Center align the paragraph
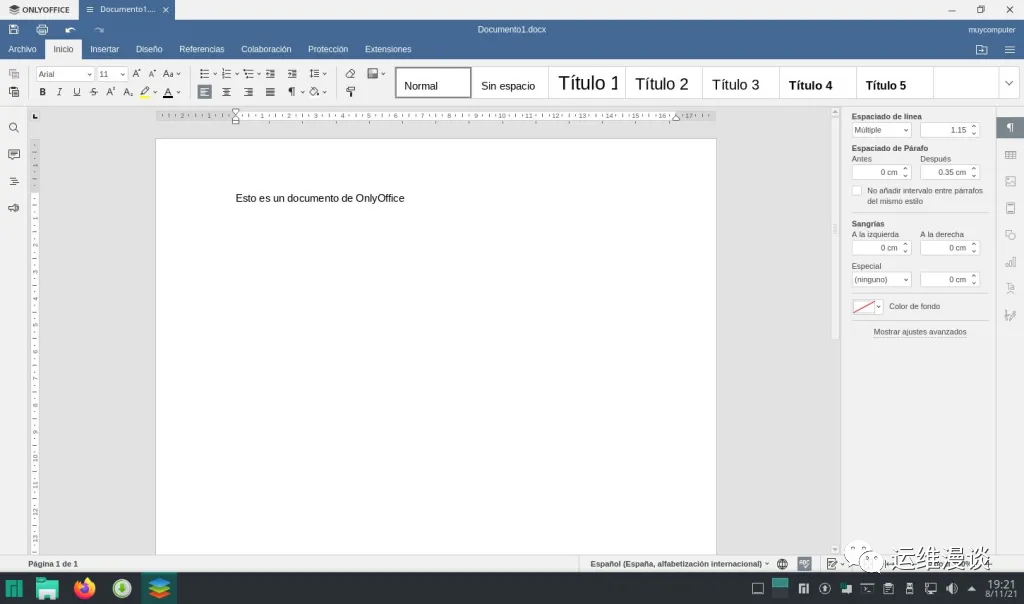 click(226, 92)
